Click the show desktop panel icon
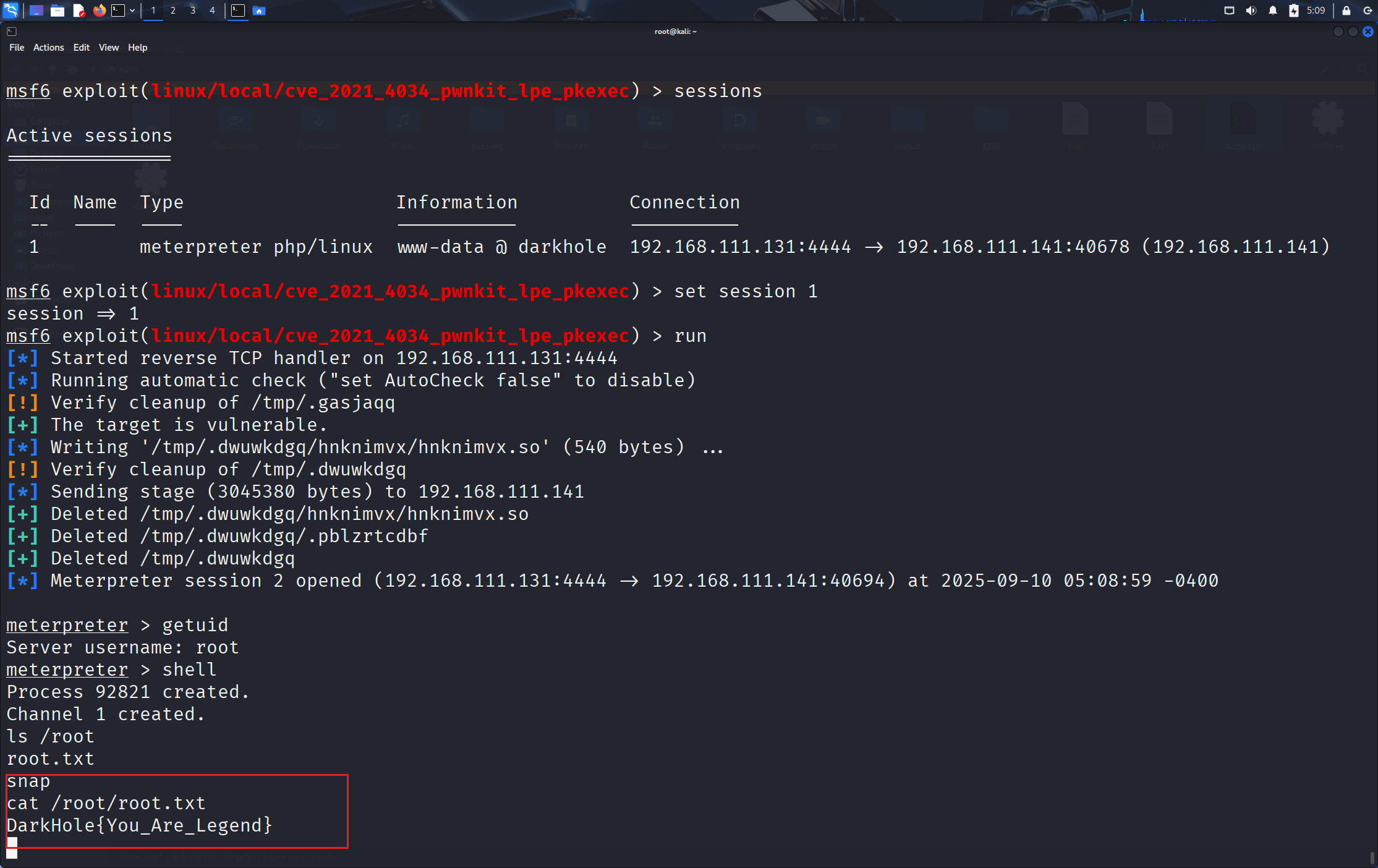This screenshot has width=1378, height=868. 36,11
